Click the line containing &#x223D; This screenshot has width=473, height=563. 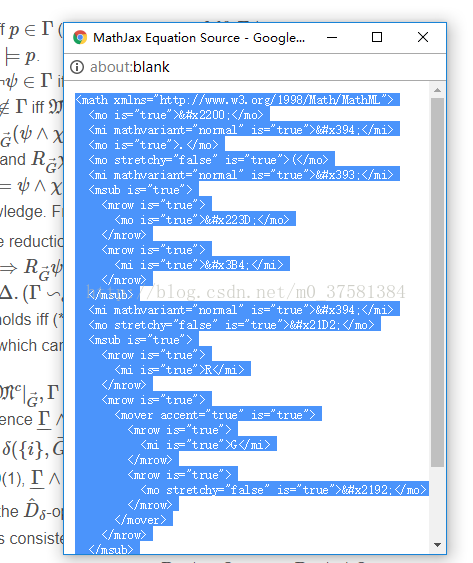202,220
